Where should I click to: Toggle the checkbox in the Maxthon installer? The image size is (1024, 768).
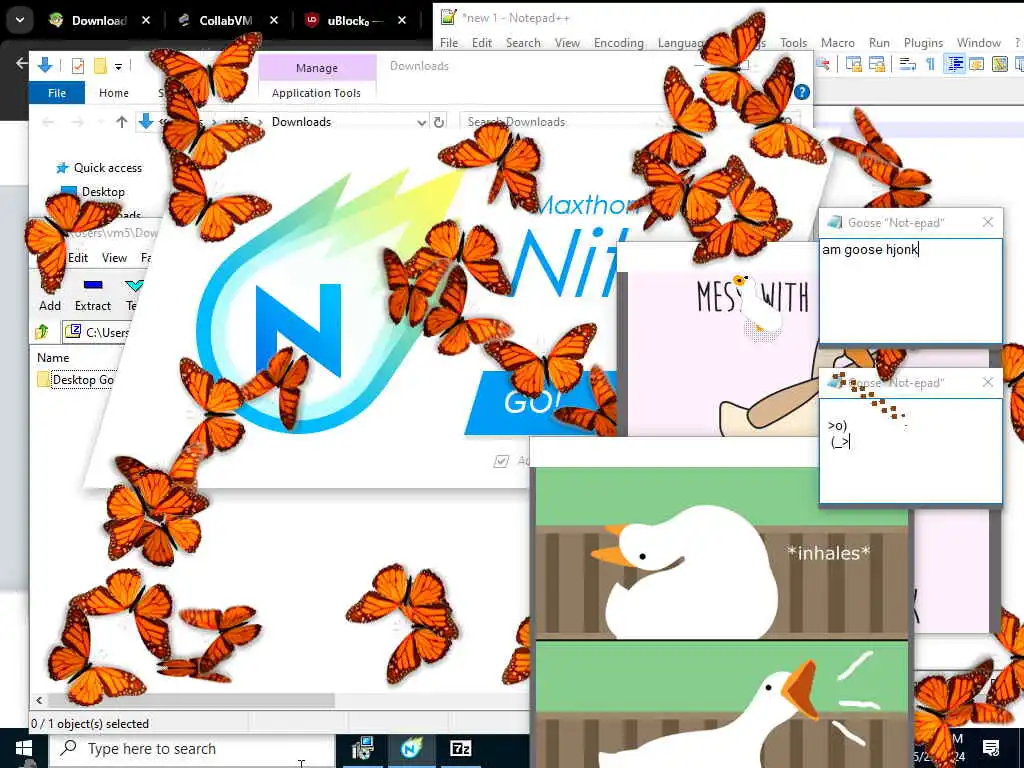(x=501, y=462)
